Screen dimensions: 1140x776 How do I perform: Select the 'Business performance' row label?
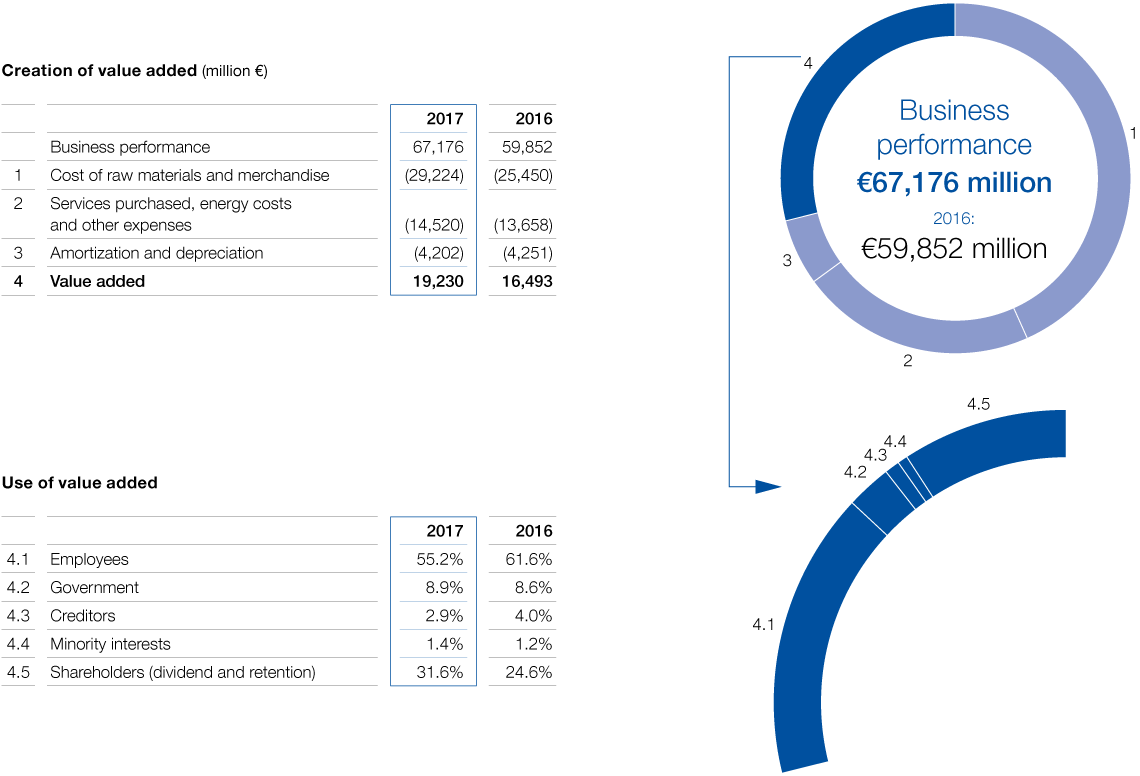(130, 147)
